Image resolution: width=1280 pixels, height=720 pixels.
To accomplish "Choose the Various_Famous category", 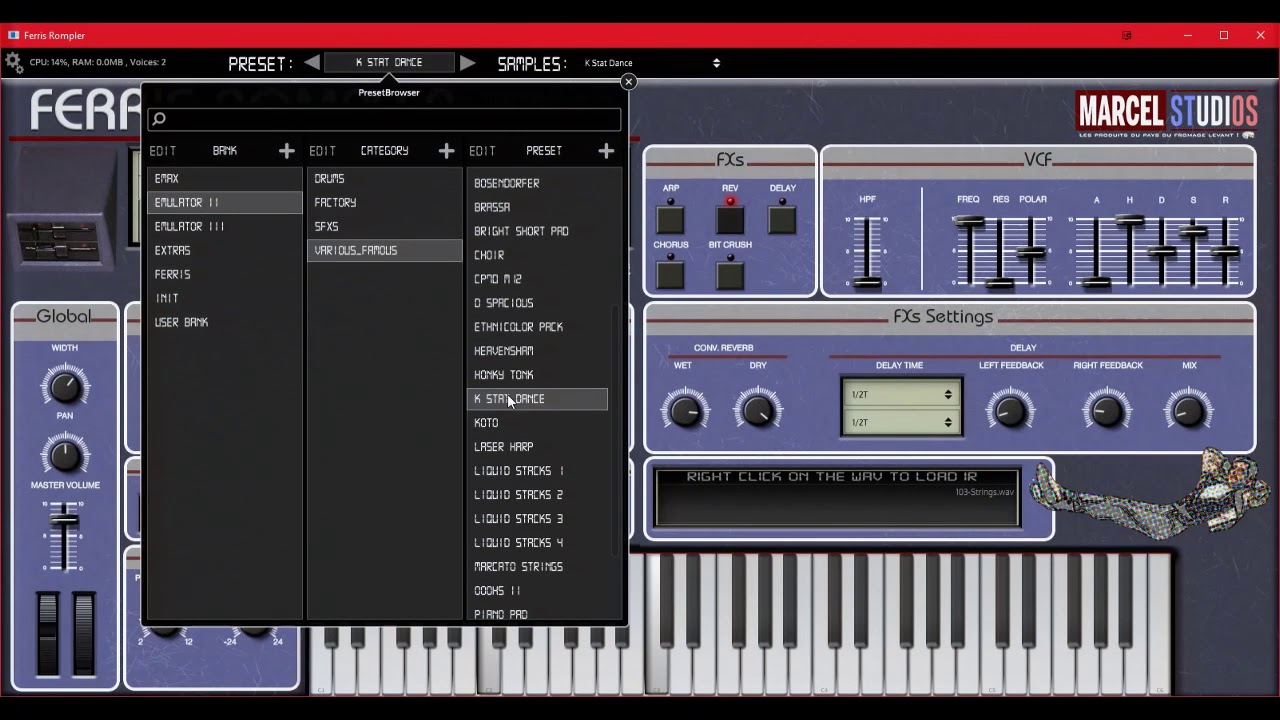I will click(384, 250).
